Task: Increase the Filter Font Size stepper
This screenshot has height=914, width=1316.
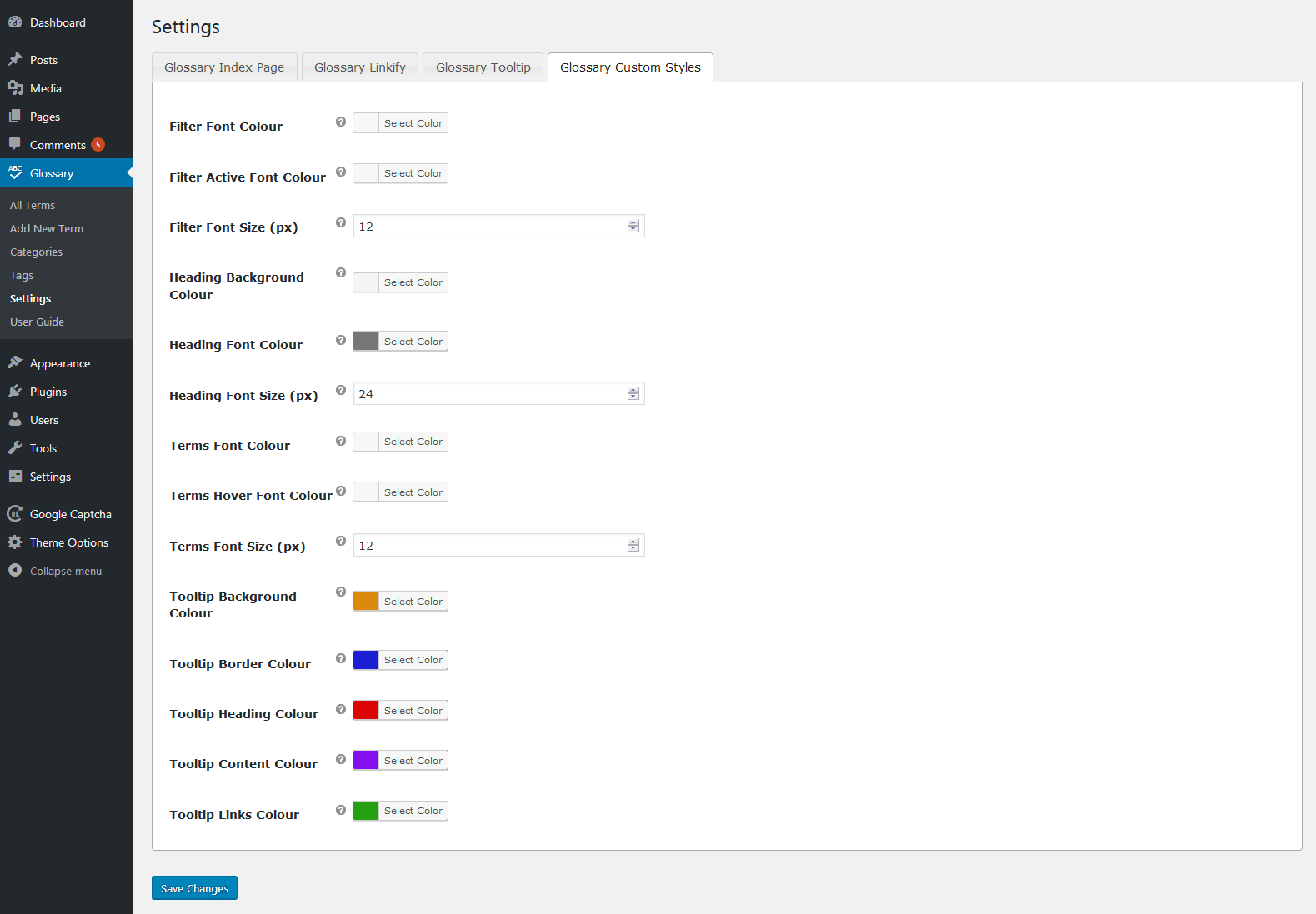Action: point(633,222)
